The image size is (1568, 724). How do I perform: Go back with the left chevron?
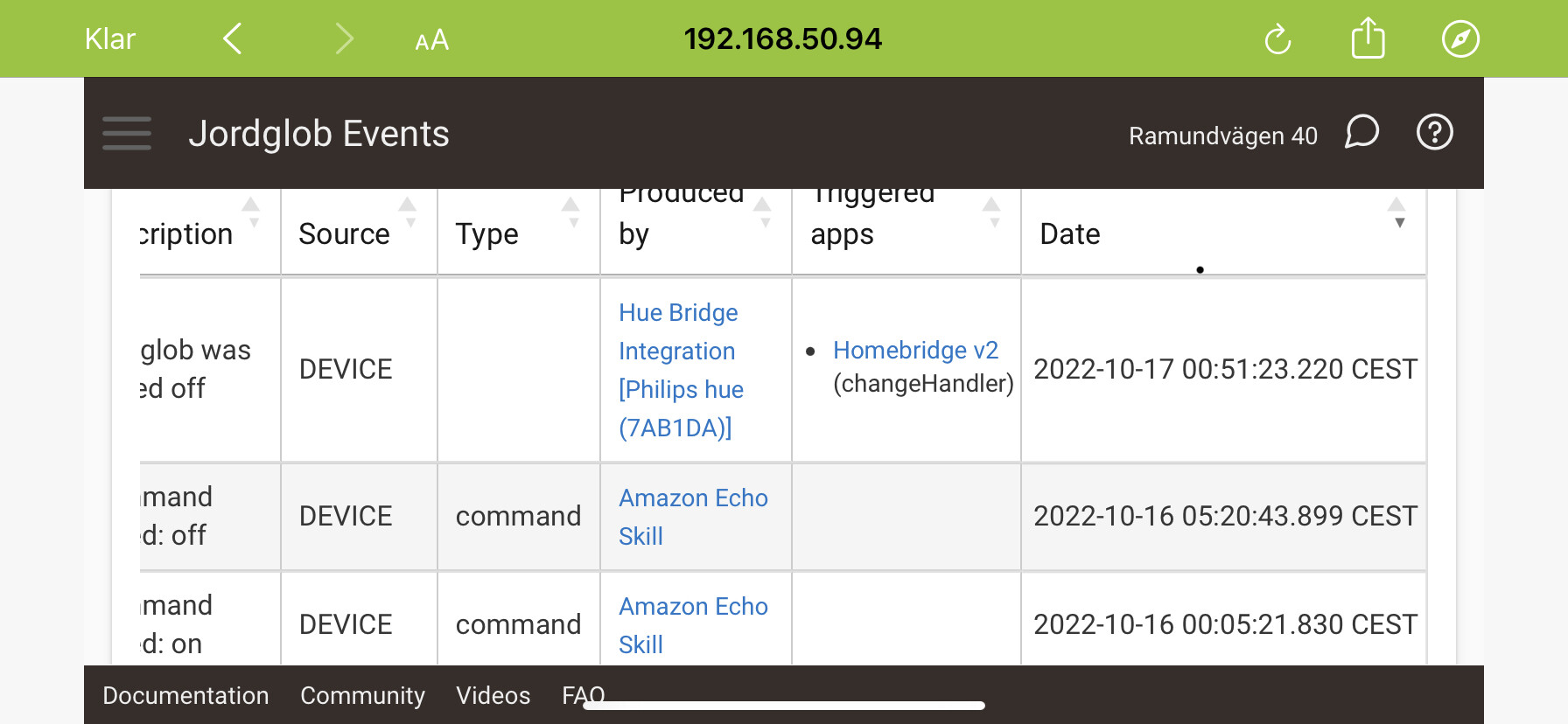tap(232, 38)
